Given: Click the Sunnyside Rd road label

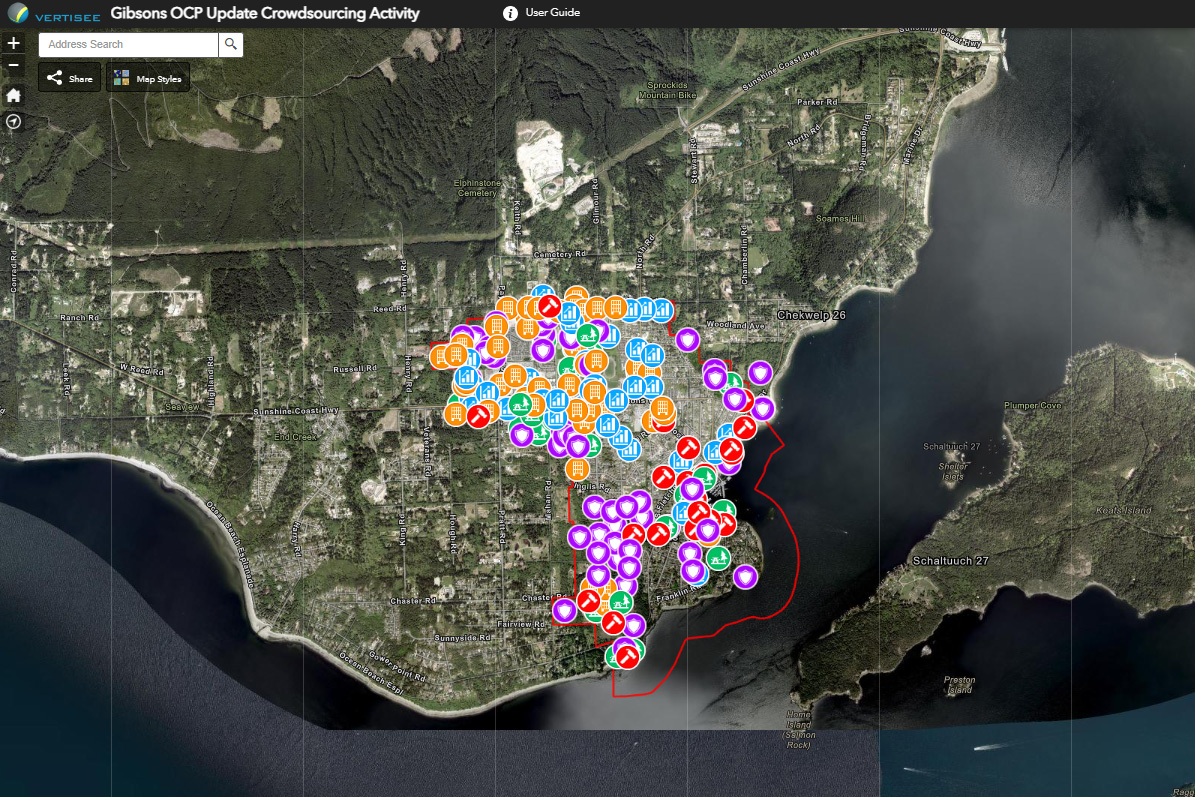Looking at the screenshot, I should click(463, 638).
